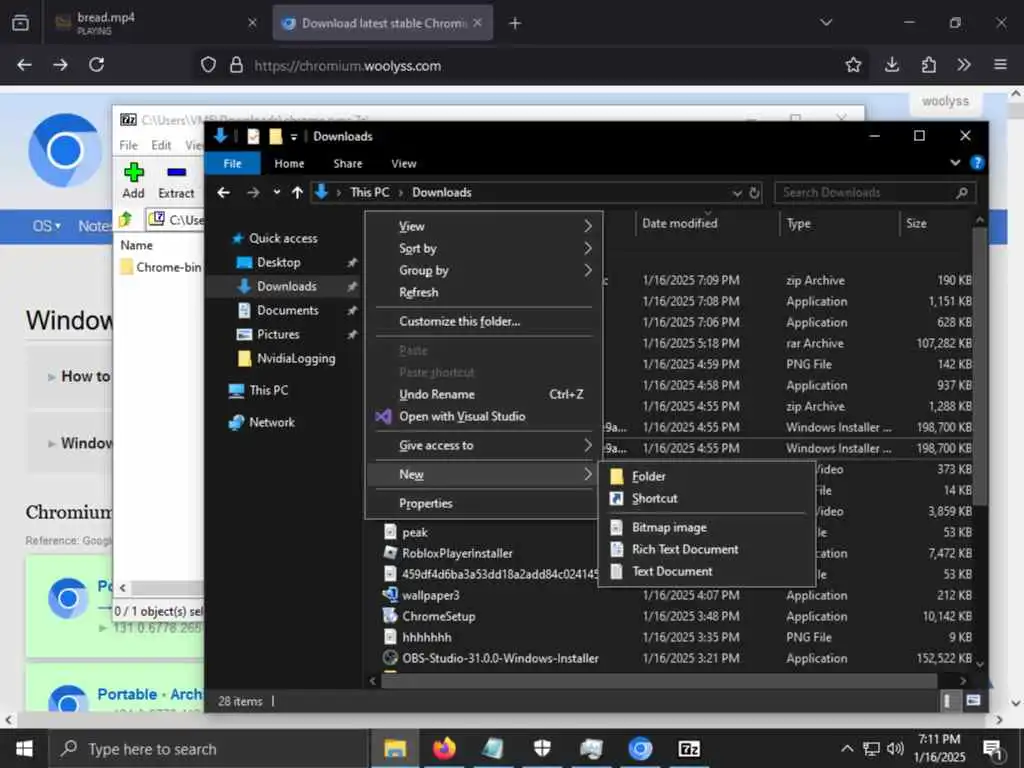Refresh the Downloads address bar

tap(754, 193)
